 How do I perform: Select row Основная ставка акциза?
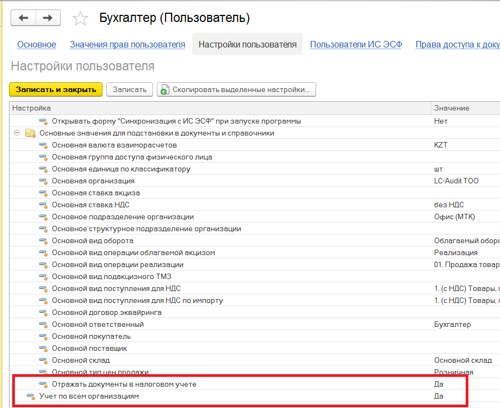click(x=255, y=193)
